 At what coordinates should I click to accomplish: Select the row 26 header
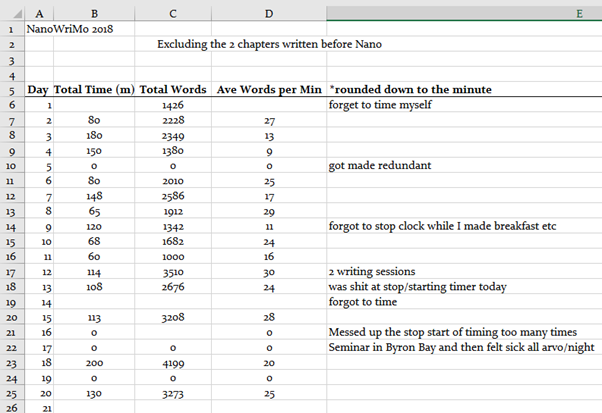11,408
